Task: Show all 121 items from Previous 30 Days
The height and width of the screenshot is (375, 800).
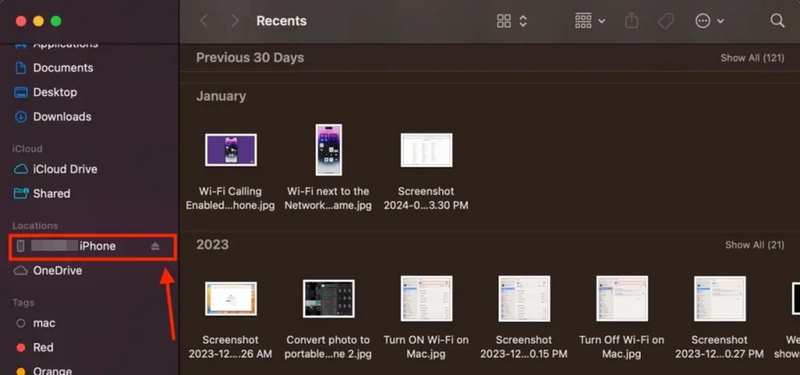Action: 752,58
